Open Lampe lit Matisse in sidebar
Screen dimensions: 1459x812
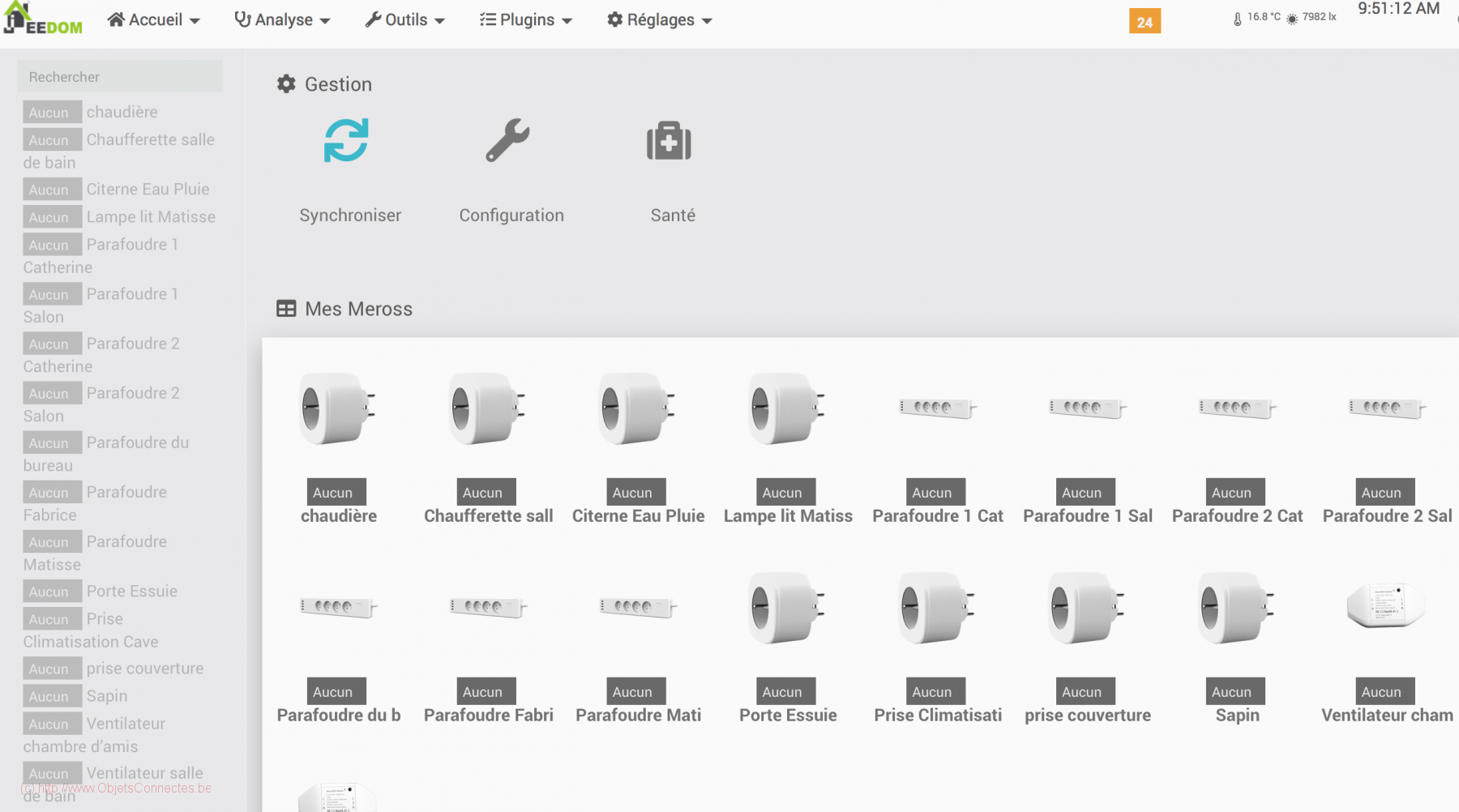tap(119, 216)
